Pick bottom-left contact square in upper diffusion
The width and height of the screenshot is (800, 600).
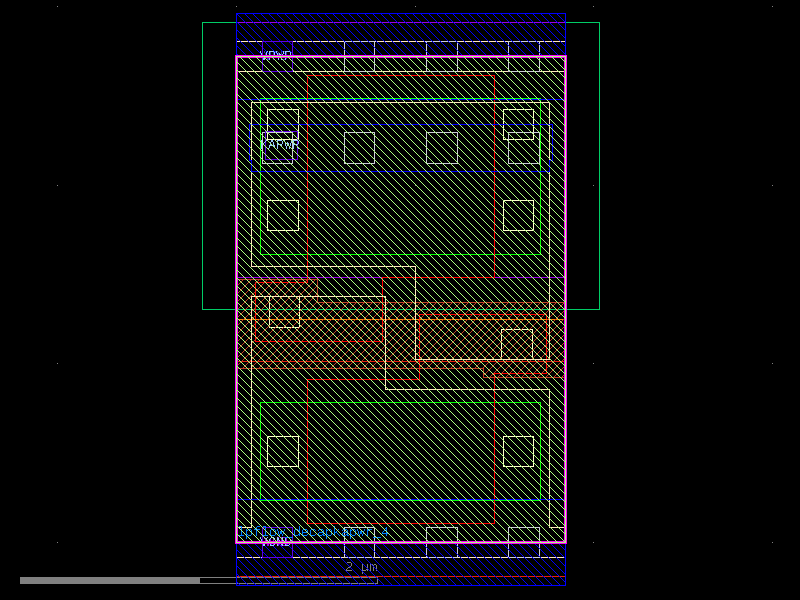click(x=283, y=215)
